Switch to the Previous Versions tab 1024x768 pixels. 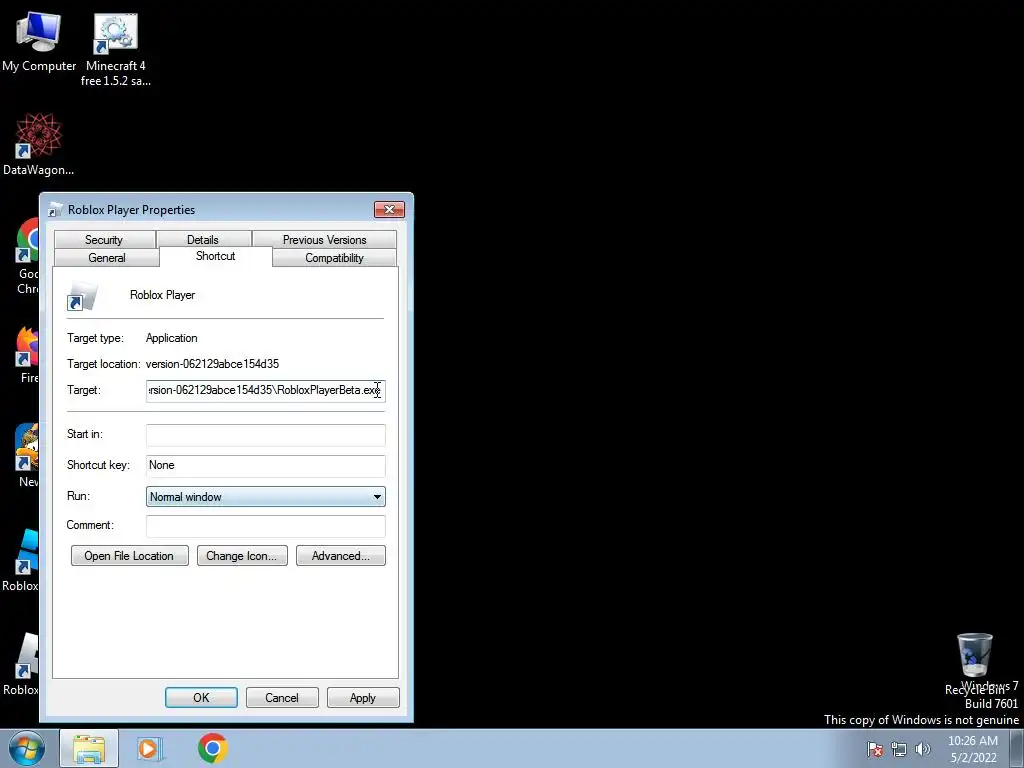point(325,240)
